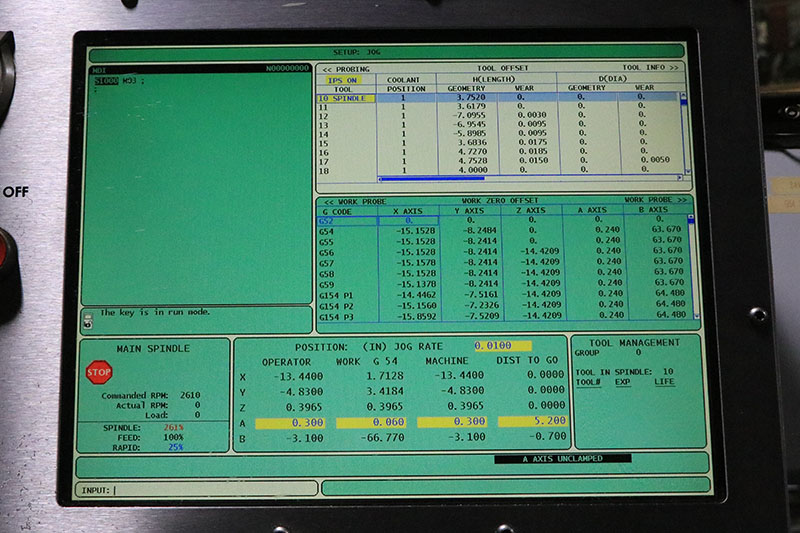
Task: Click scroll up arrow in tool offset table
Action: [684, 97]
